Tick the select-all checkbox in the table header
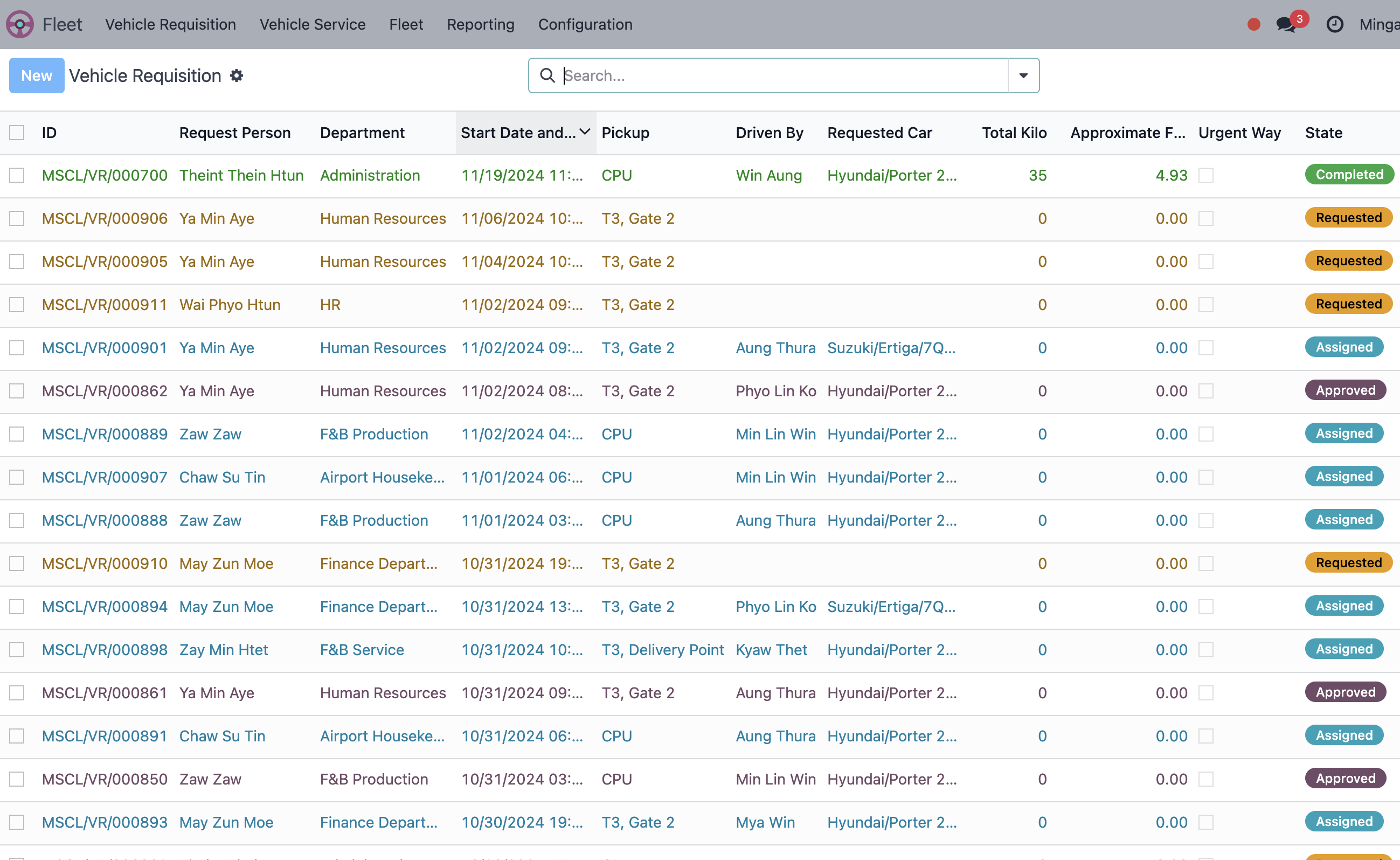The height and width of the screenshot is (860, 1400). (x=17, y=133)
